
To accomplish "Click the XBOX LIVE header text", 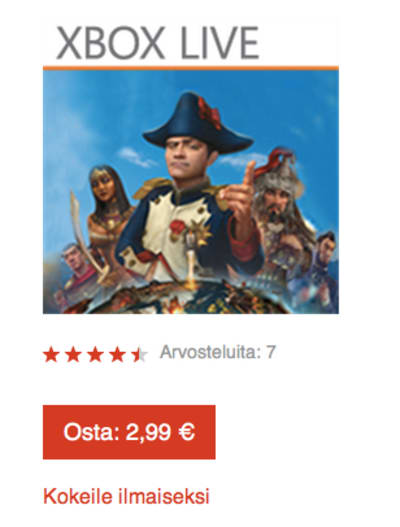I will [158, 43].
